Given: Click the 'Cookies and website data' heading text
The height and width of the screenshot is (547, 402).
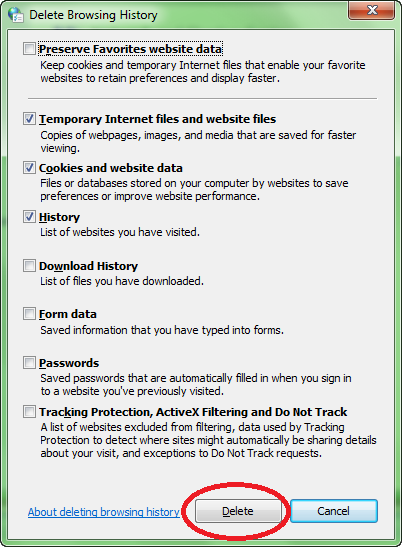Looking at the screenshot, I should pos(111,168).
